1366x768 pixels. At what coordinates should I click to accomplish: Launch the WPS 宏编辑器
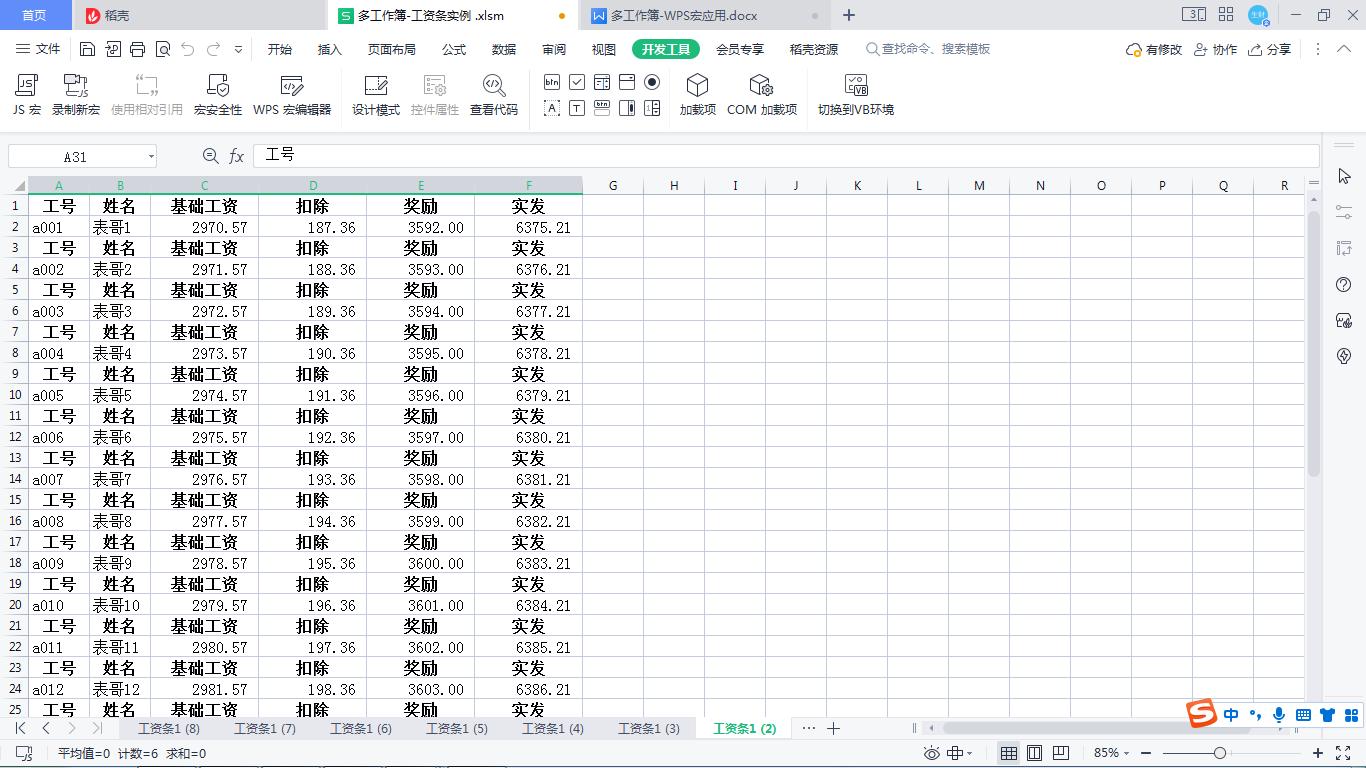(x=290, y=93)
